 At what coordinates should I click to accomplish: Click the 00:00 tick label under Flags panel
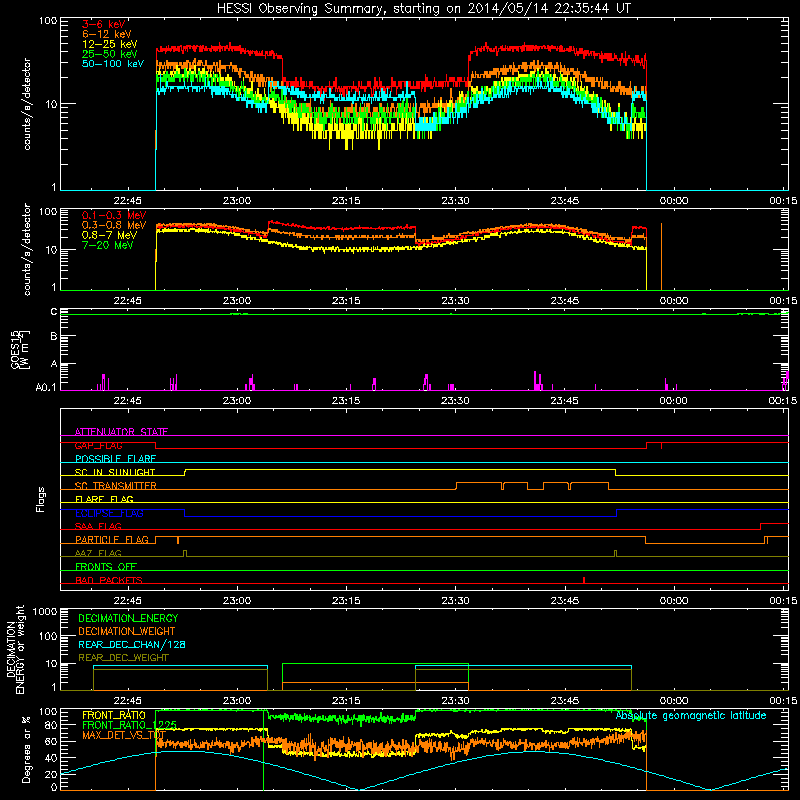(x=673, y=601)
